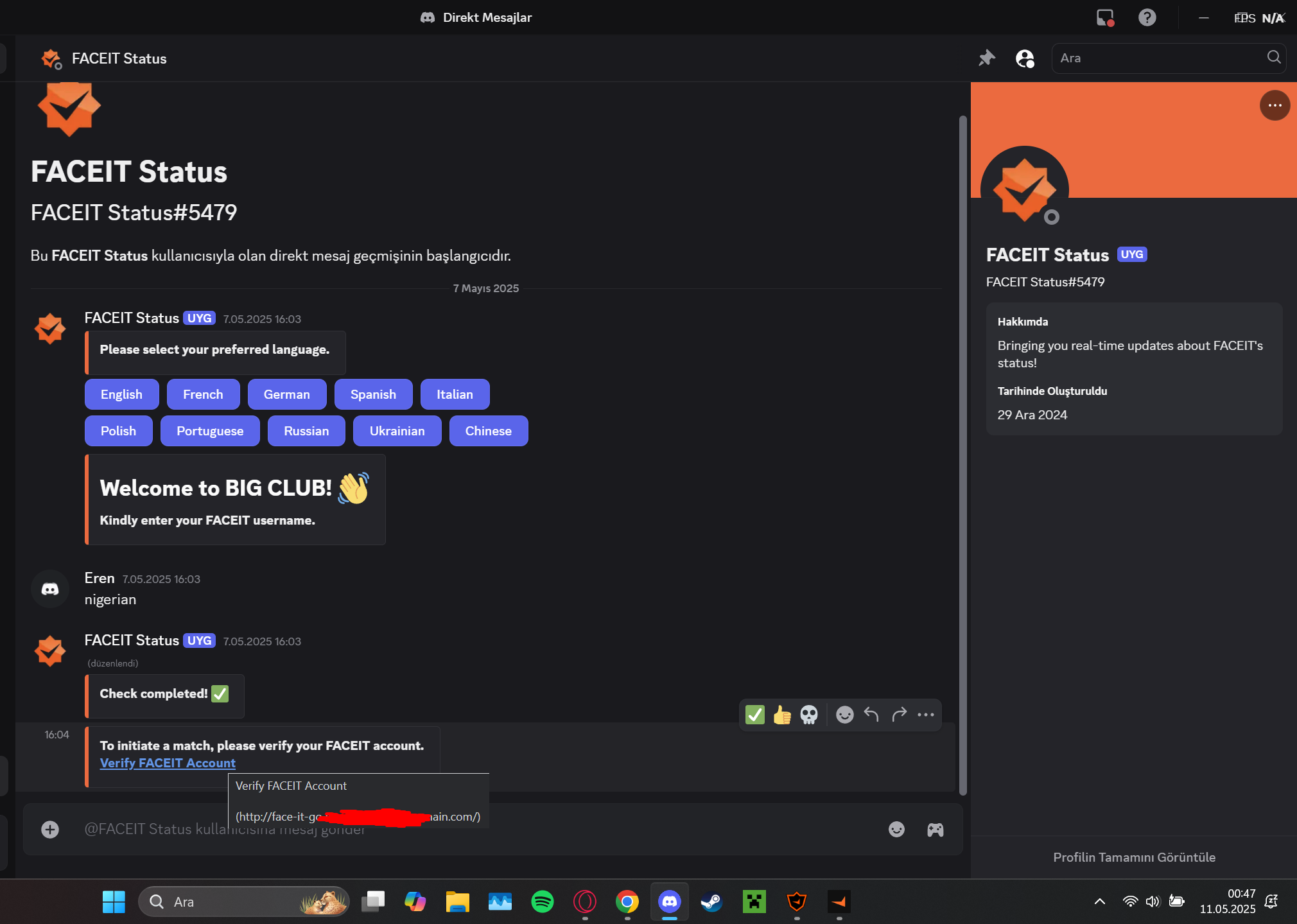Image resolution: width=1297 pixels, height=924 pixels.
Task: Forward the message with forward arrow
Action: pos(899,715)
